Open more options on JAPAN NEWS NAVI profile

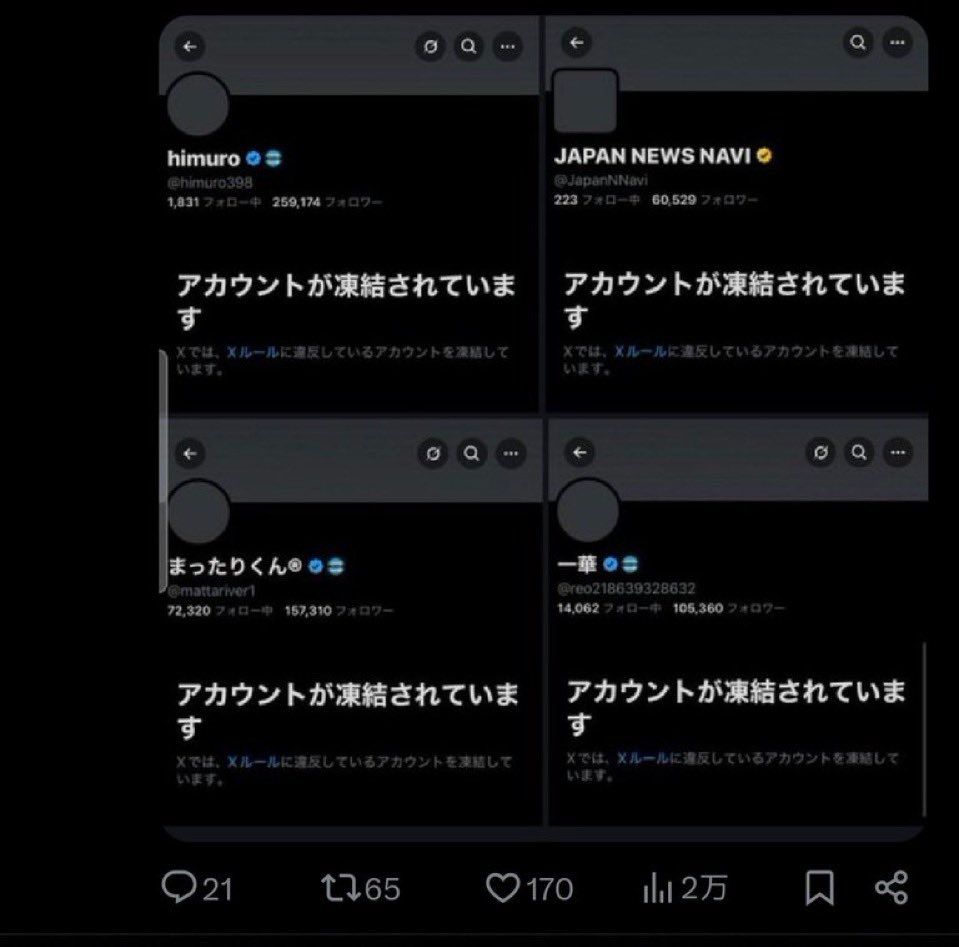point(897,42)
